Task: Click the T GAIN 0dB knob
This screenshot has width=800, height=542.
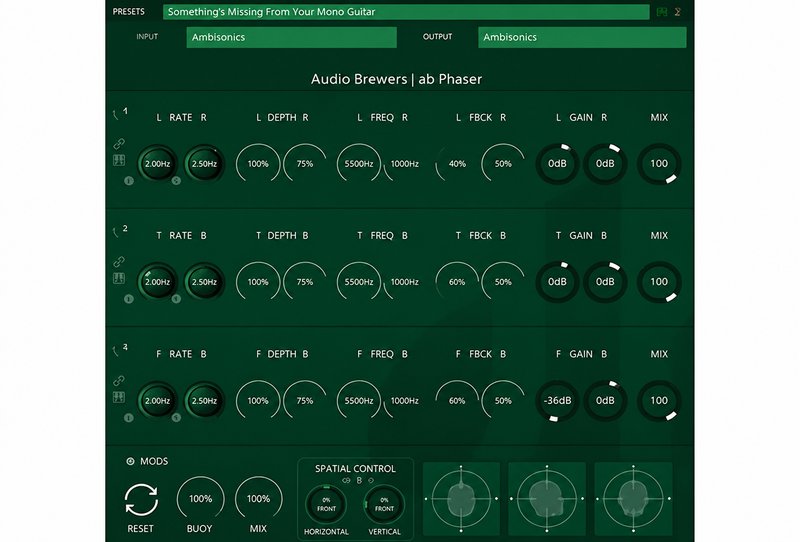Action: click(557, 282)
